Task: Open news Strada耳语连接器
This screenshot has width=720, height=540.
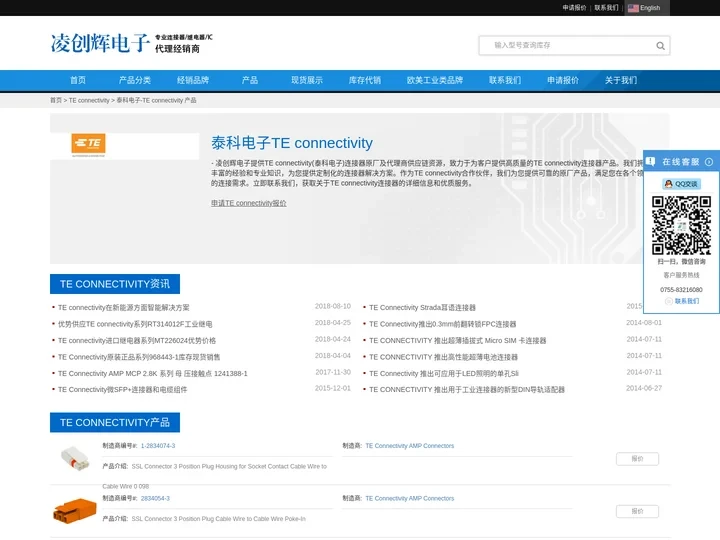Action: (x=422, y=308)
